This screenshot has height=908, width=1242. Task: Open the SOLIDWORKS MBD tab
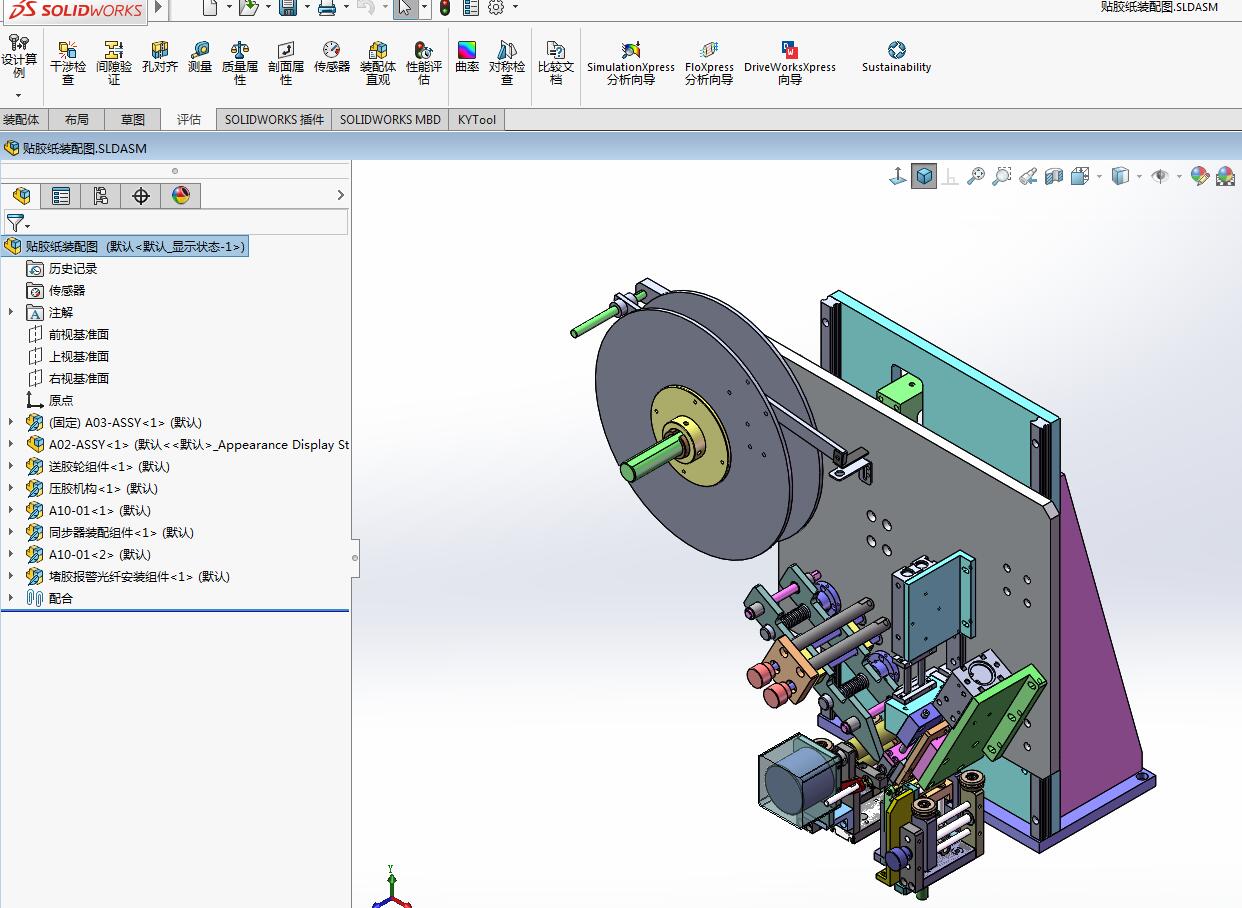pos(390,120)
